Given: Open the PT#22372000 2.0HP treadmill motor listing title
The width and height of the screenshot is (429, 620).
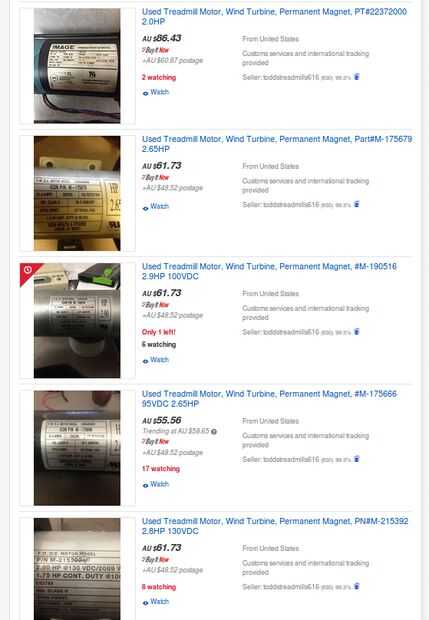Looking at the screenshot, I should (274, 17).
